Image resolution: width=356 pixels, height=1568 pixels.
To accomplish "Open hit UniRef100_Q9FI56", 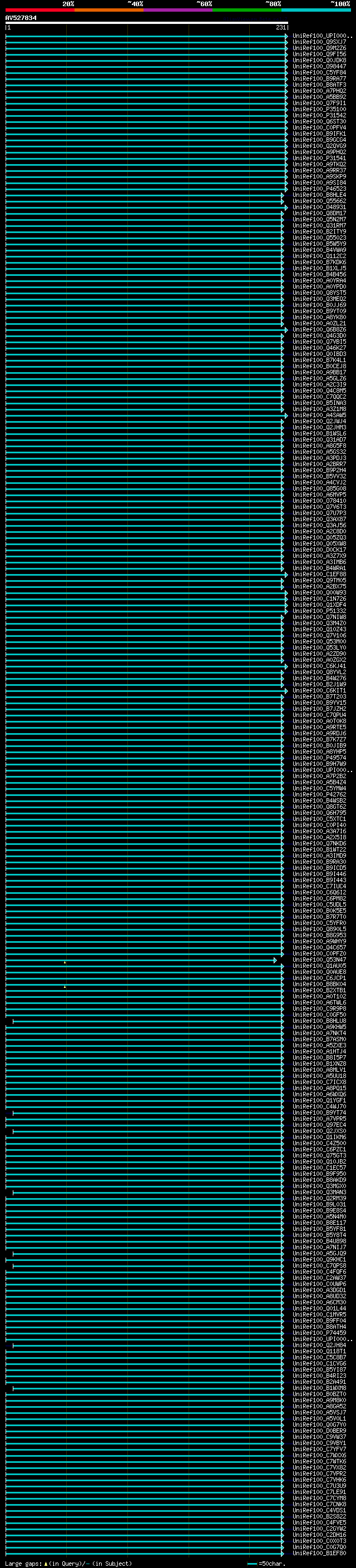I will pyautogui.click(x=319, y=54).
